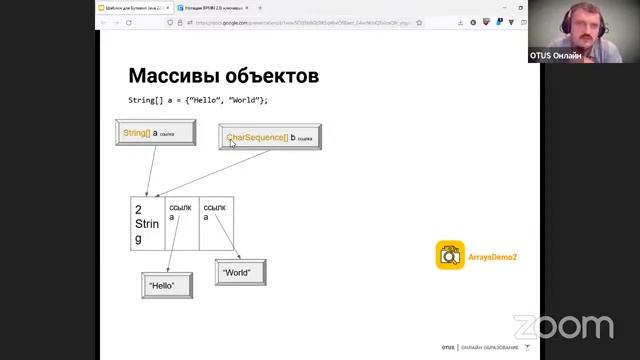Close the first browser tab

tap(168, 8)
